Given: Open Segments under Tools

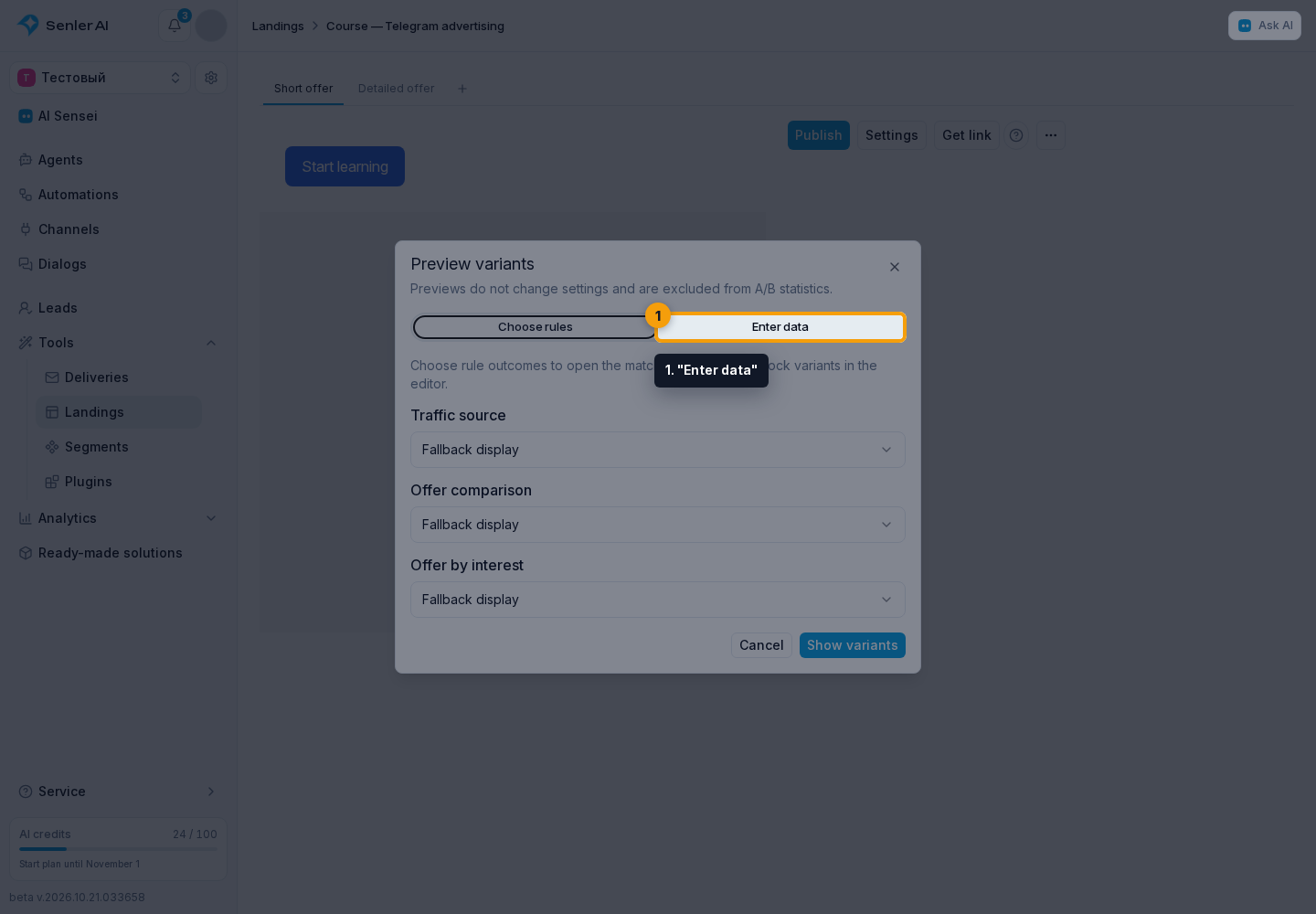Looking at the screenshot, I should point(119,447).
